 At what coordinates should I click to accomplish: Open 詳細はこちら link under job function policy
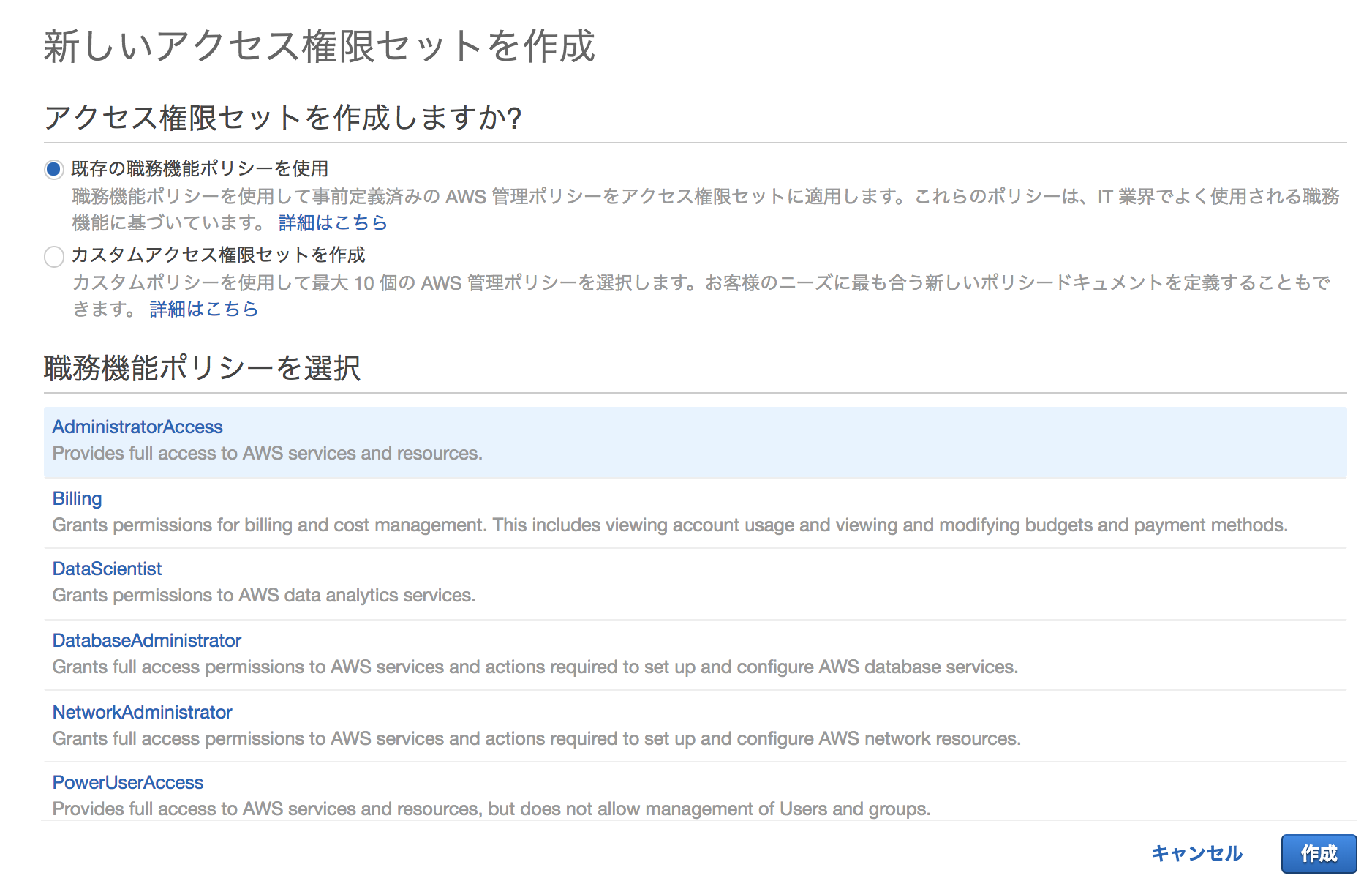(333, 222)
